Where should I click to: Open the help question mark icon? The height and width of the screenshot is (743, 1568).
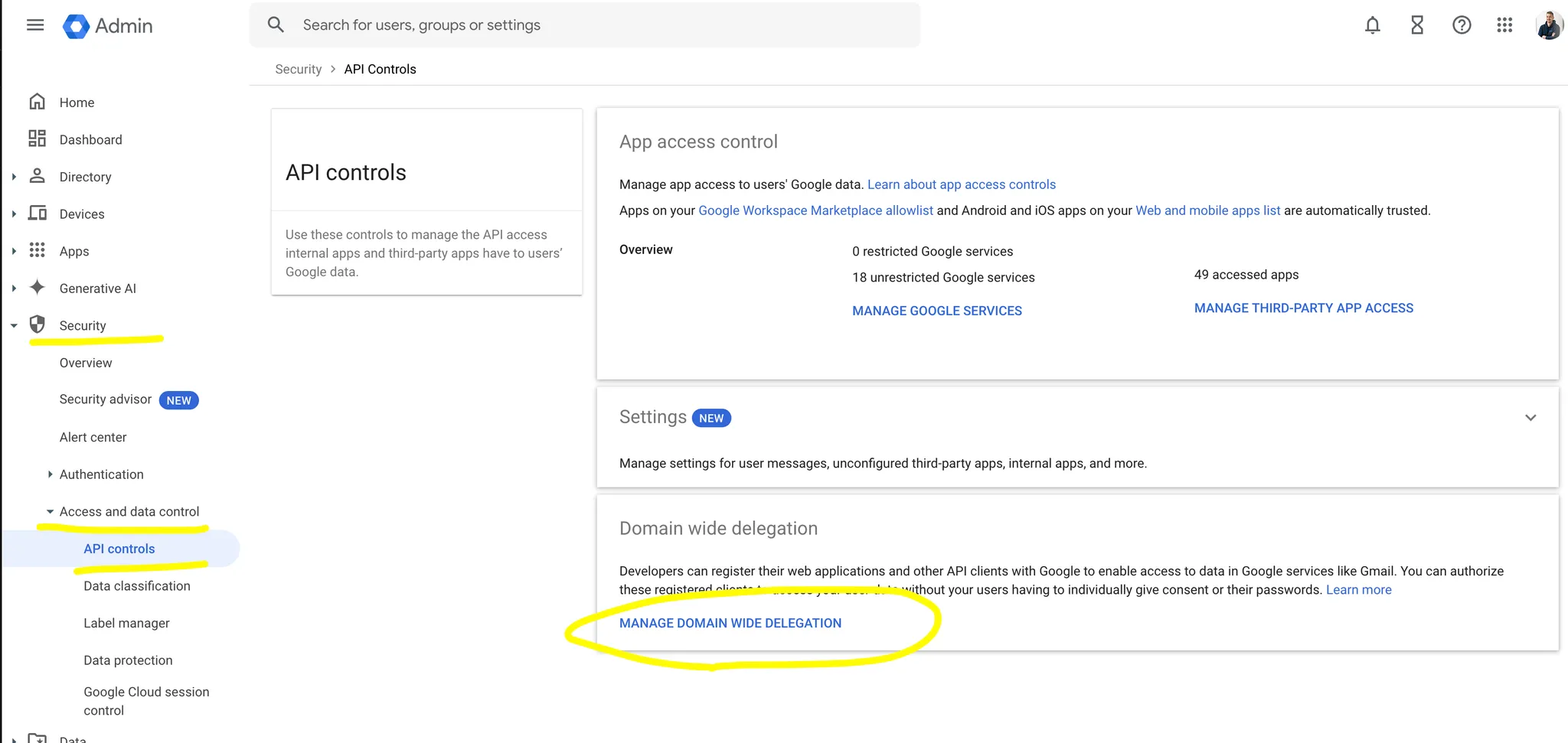(x=1462, y=25)
